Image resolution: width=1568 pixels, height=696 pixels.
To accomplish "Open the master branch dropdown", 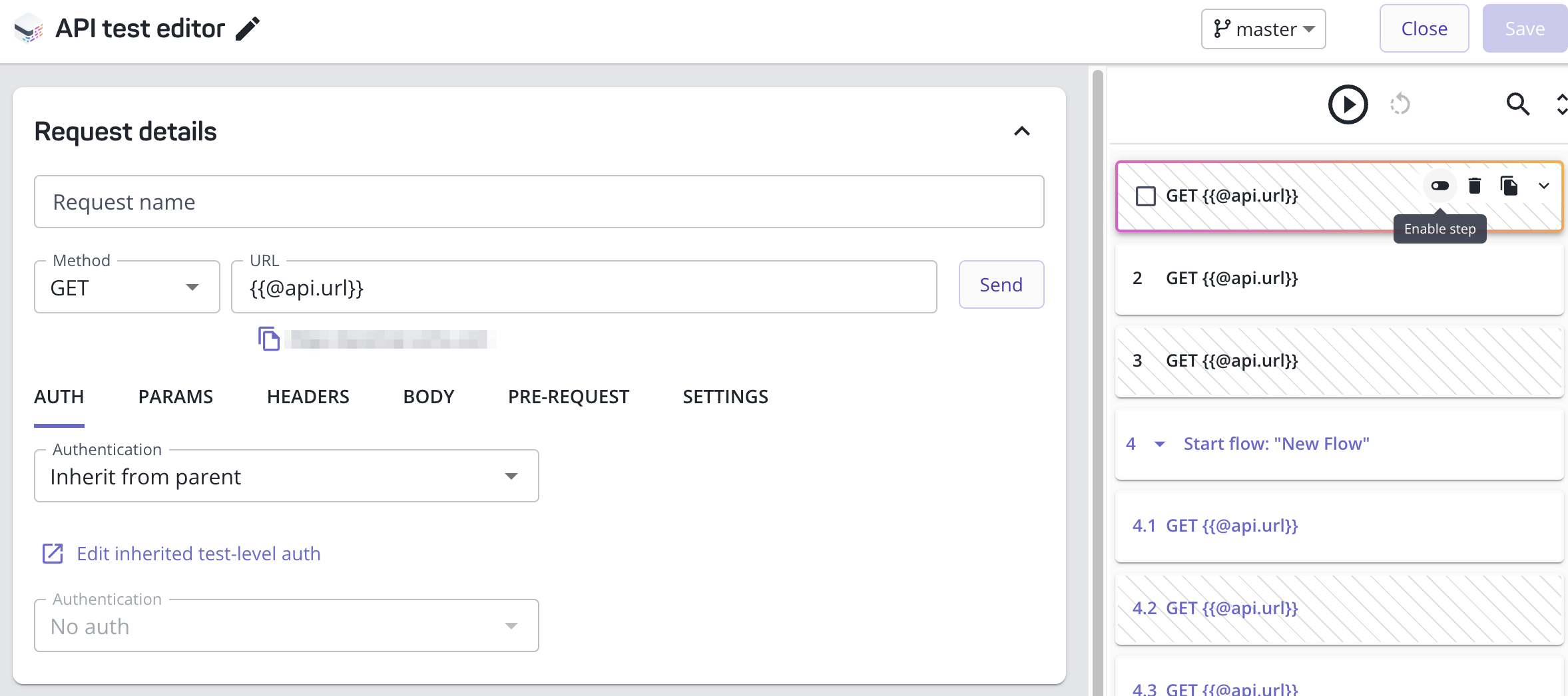I will click(1263, 29).
